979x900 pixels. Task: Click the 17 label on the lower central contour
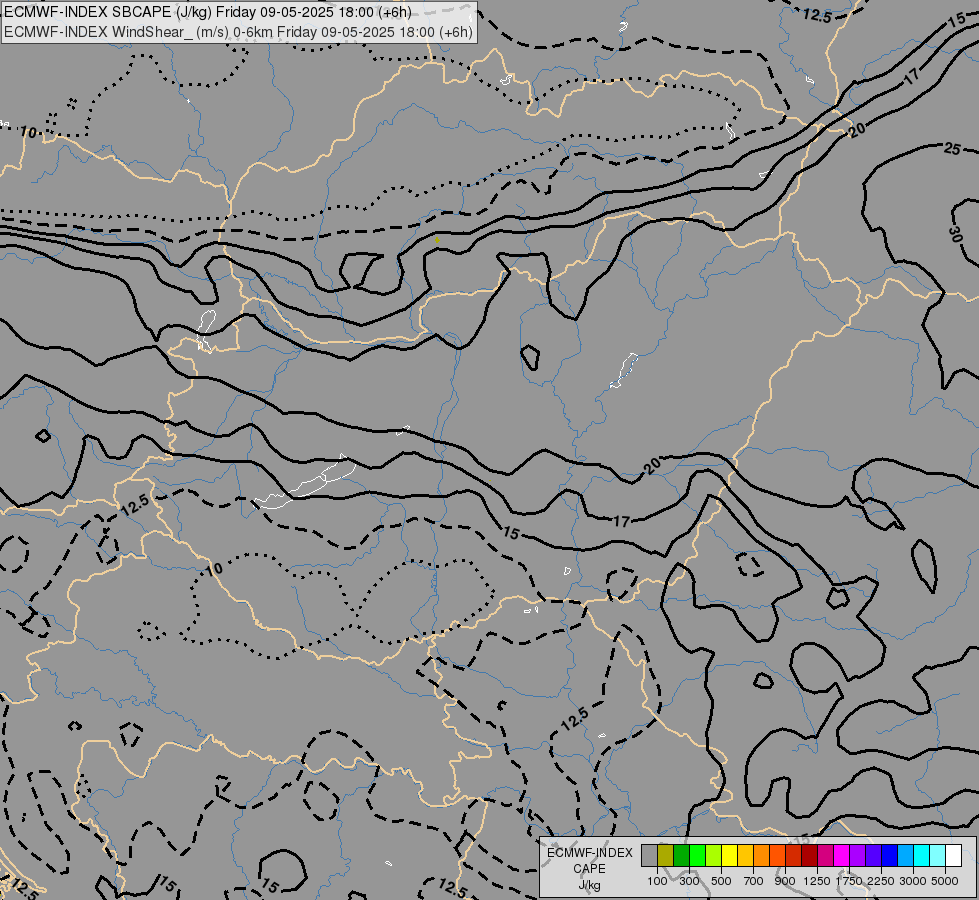[621, 521]
